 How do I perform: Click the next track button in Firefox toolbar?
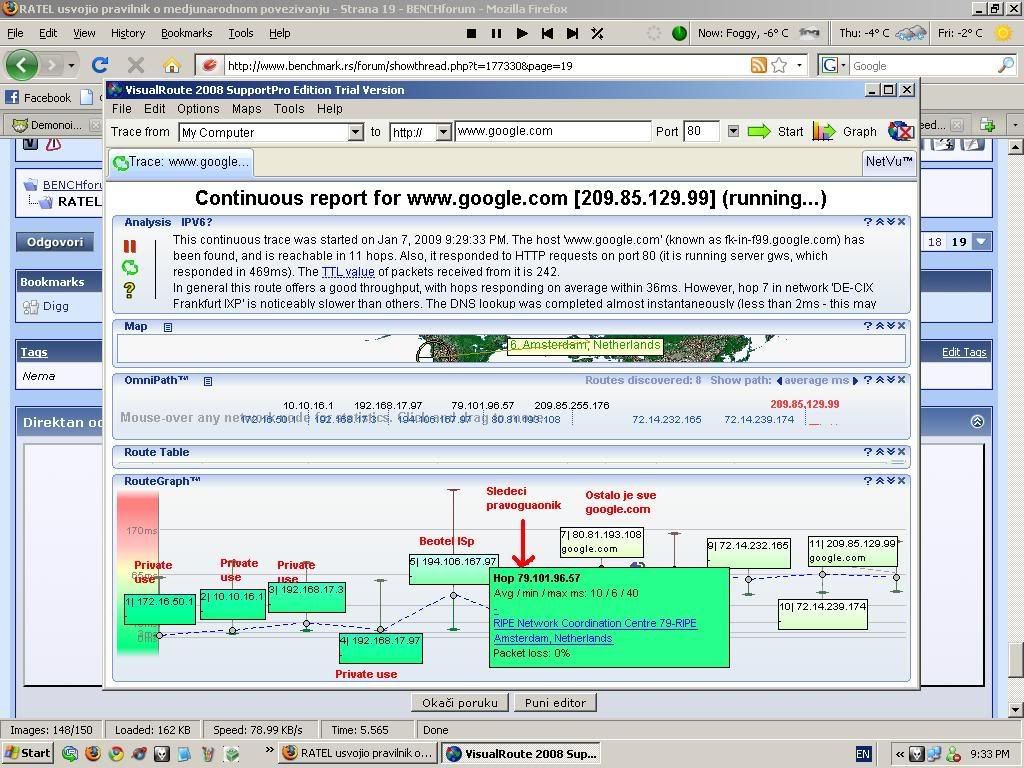(572, 33)
